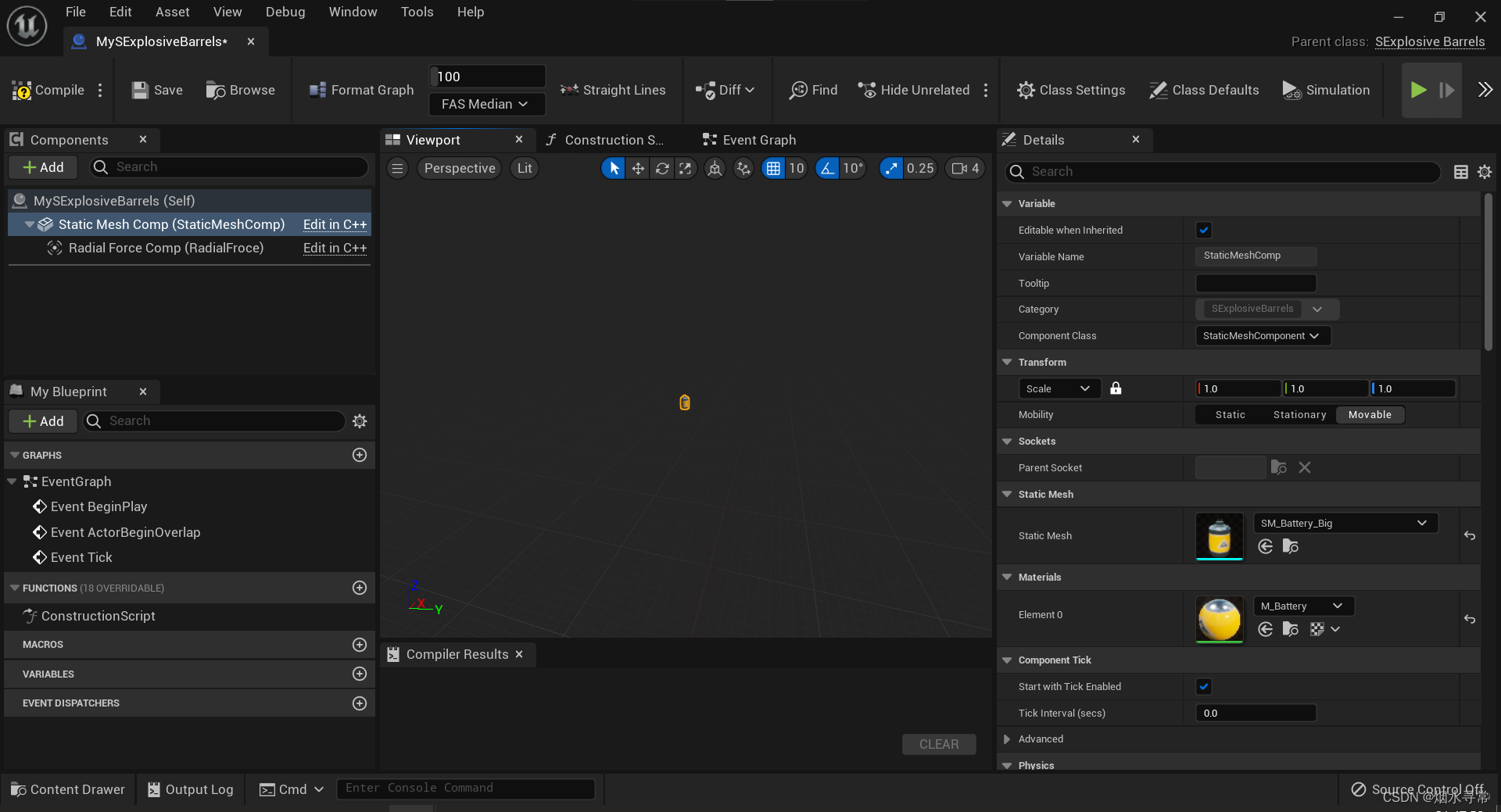Start Simulation mode

tap(1326, 90)
